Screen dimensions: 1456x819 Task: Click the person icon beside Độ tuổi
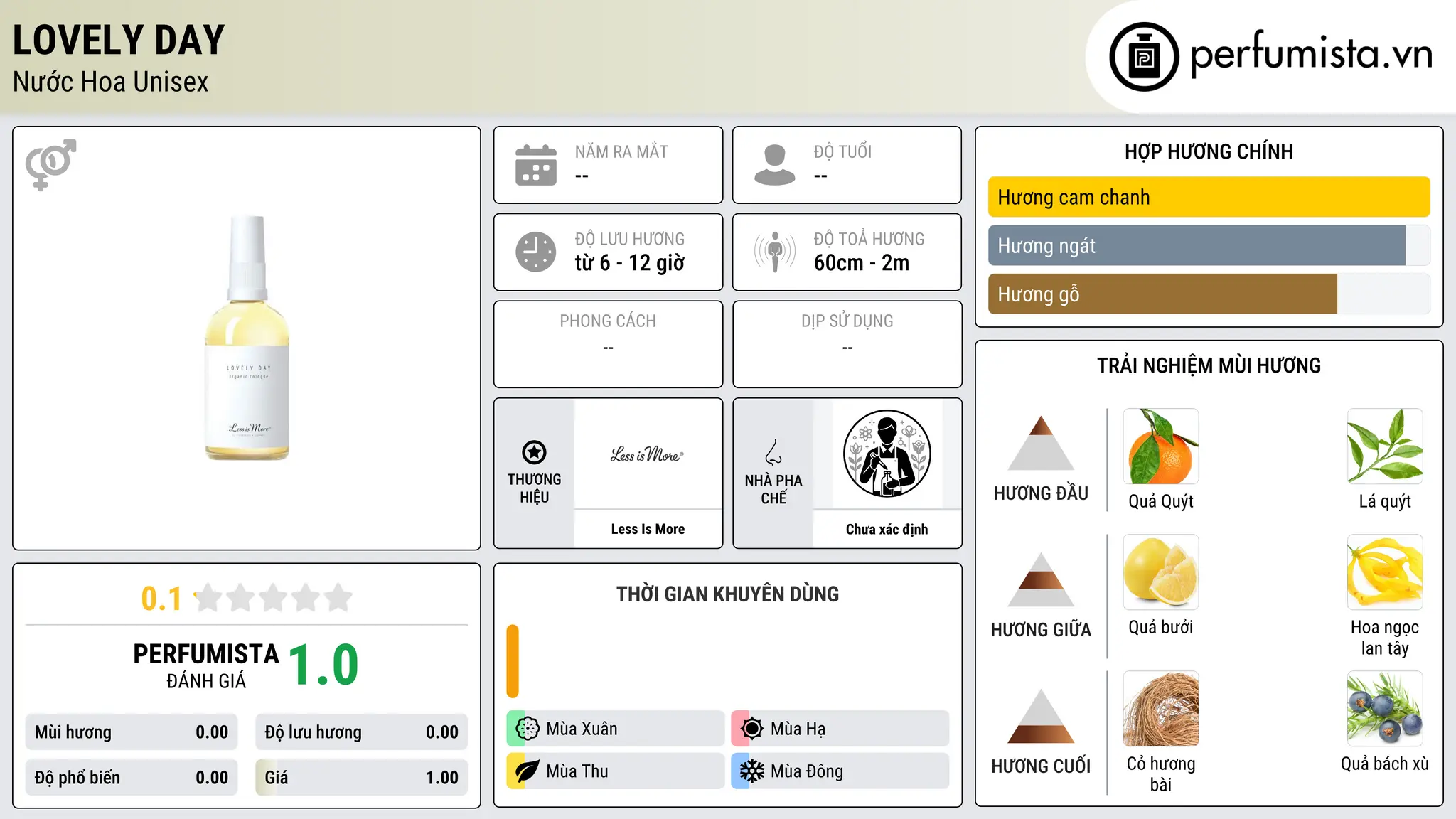click(775, 165)
